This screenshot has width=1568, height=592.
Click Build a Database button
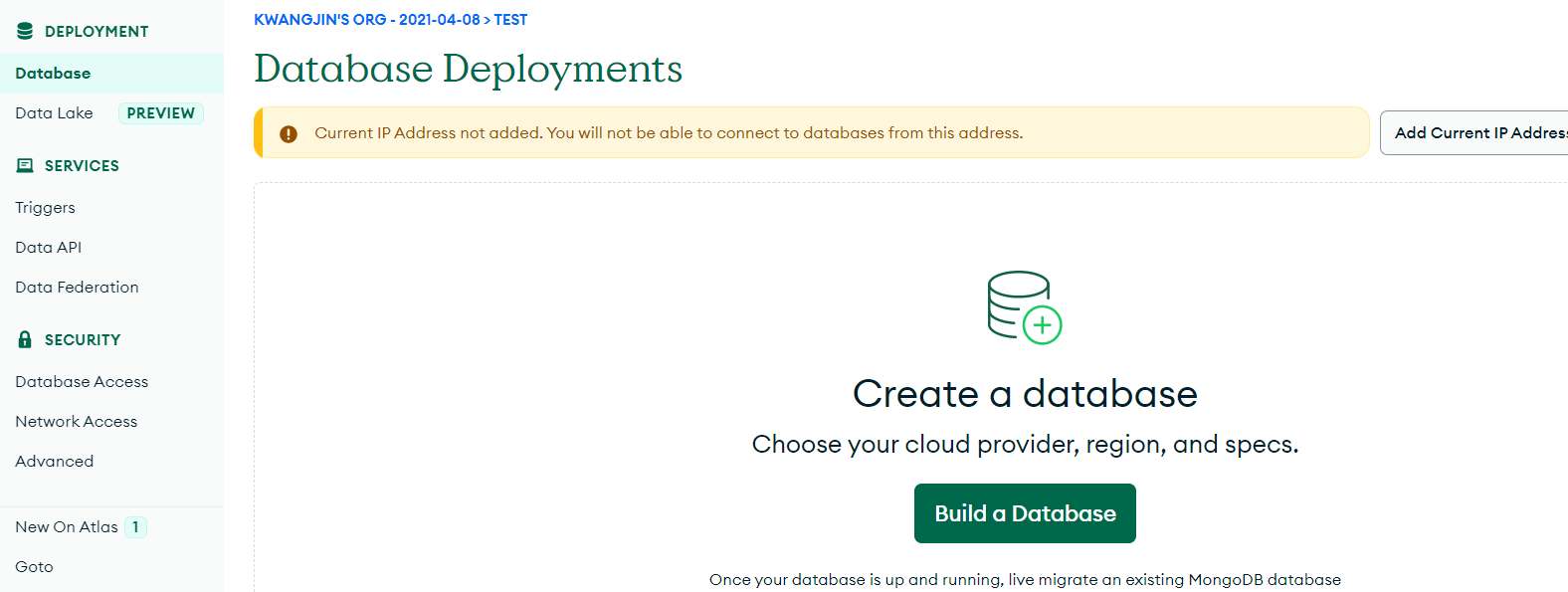(1025, 513)
